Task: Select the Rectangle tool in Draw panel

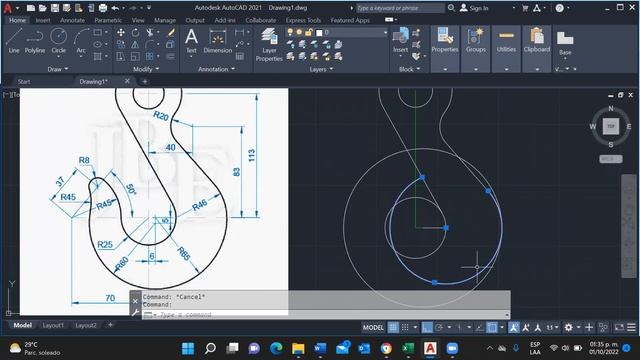Action: [98, 32]
